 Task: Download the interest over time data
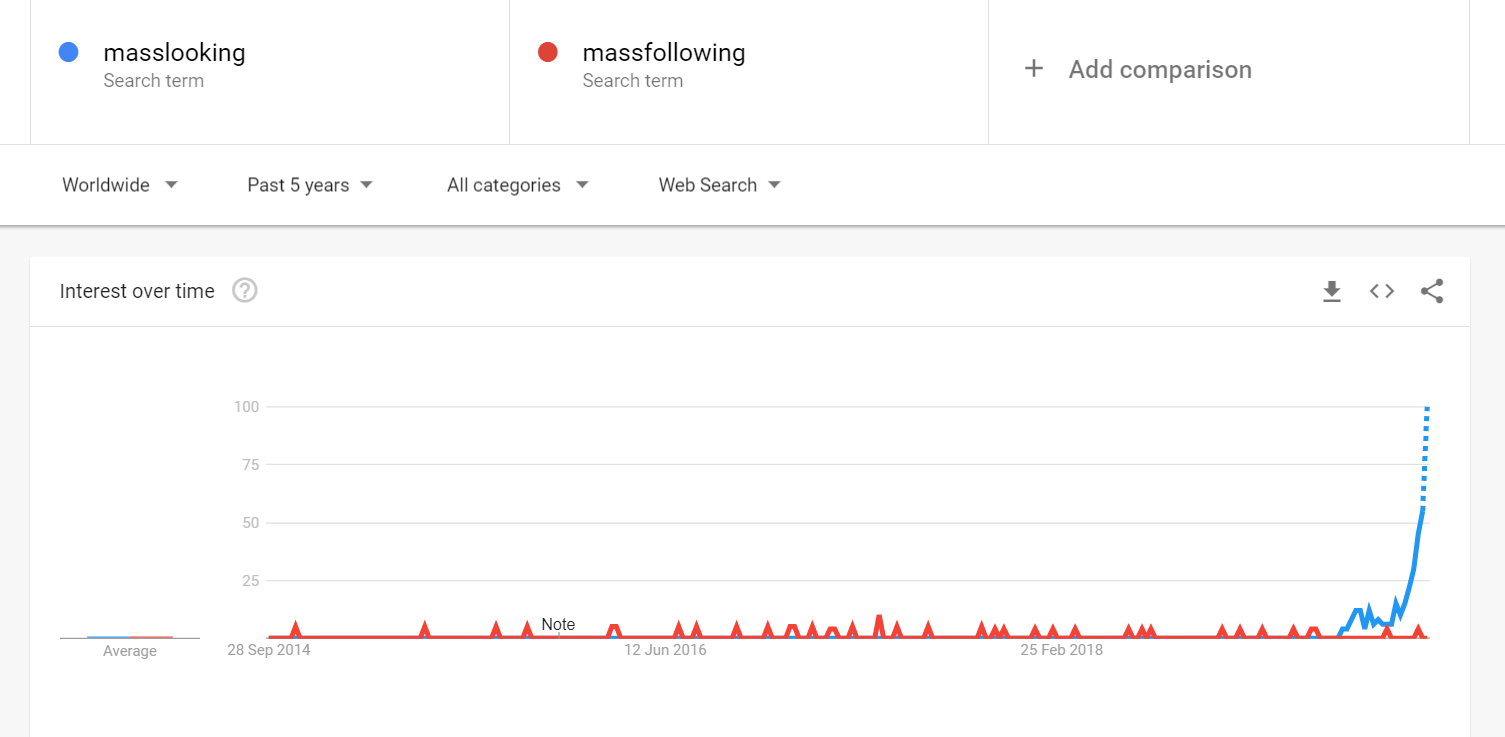(x=1331, y=291)
